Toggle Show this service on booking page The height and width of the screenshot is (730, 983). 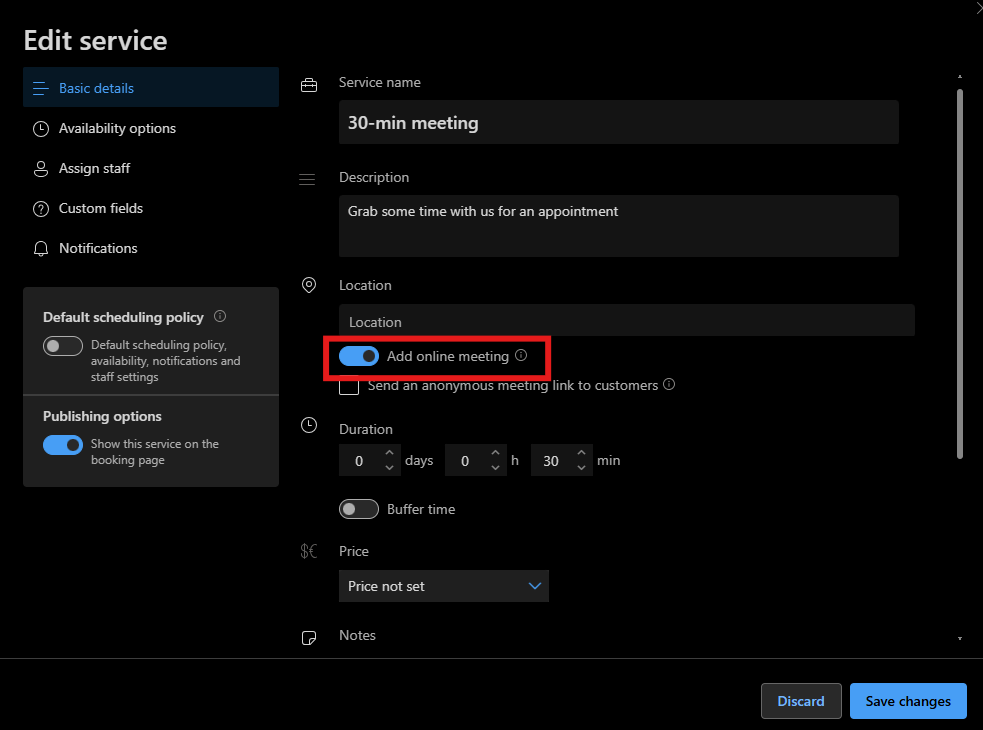pyautogui.click(x=63, y=445)
